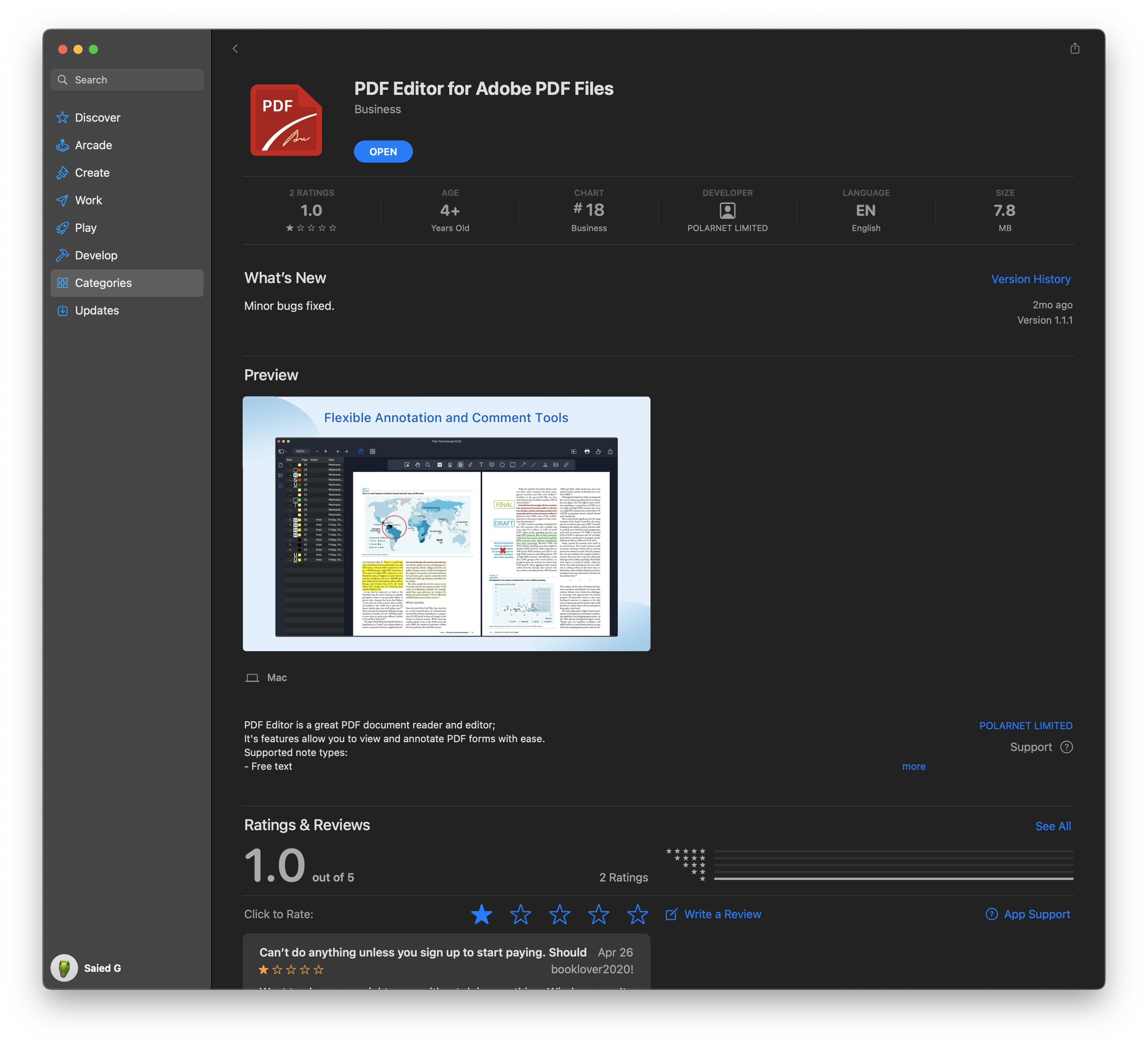Click the Minor bugs fixed text
Viewport: 1148px width, 1046px height.
(289, 306)
